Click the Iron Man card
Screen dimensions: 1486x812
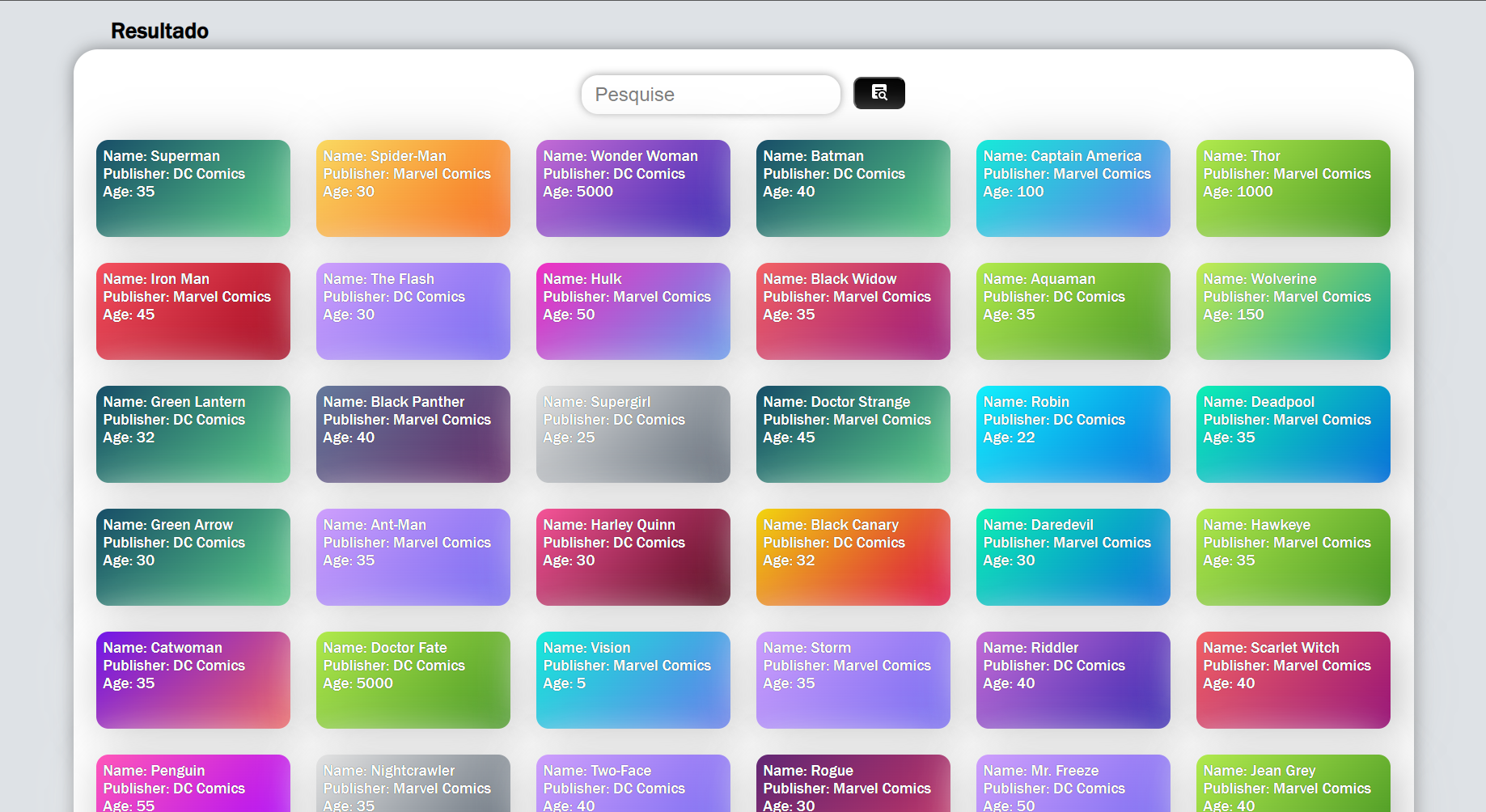pyautogui.click(x=193, y=311)
